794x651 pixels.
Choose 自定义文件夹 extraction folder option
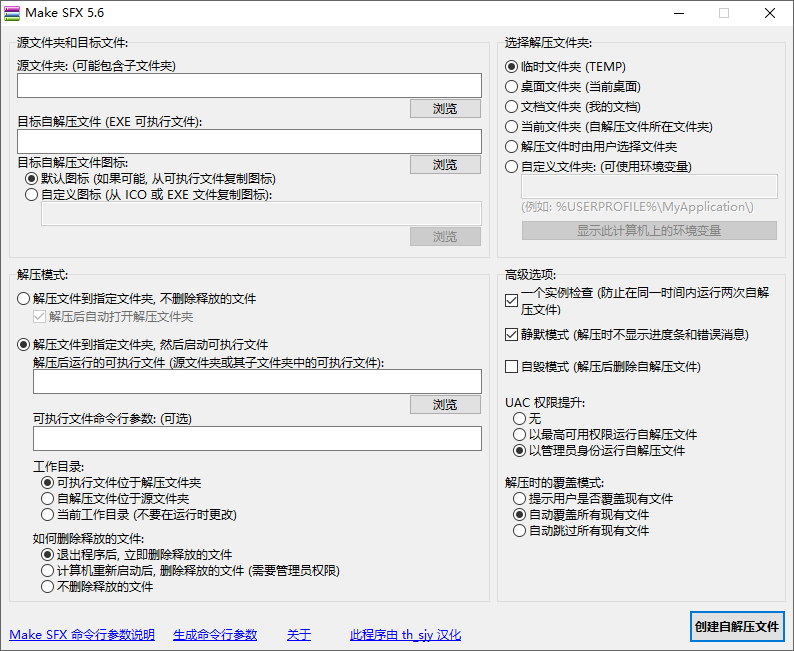pyautogui.click(x=512, y=167)
